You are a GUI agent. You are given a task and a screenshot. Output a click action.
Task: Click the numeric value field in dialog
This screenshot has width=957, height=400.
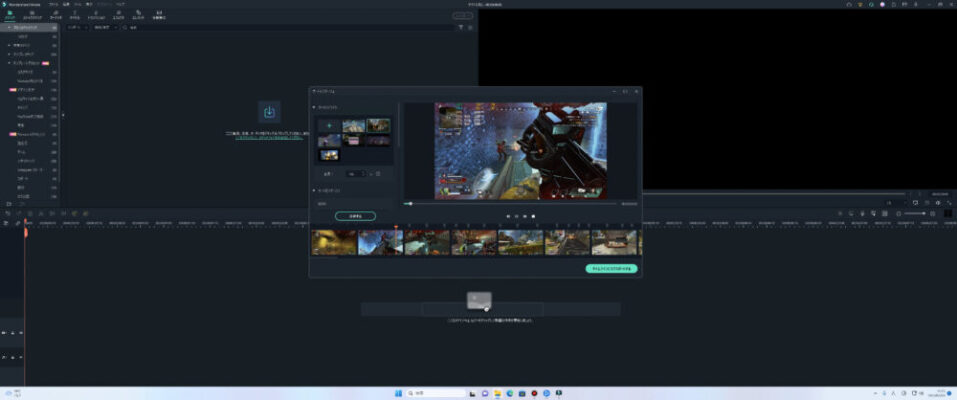[356, 174]
